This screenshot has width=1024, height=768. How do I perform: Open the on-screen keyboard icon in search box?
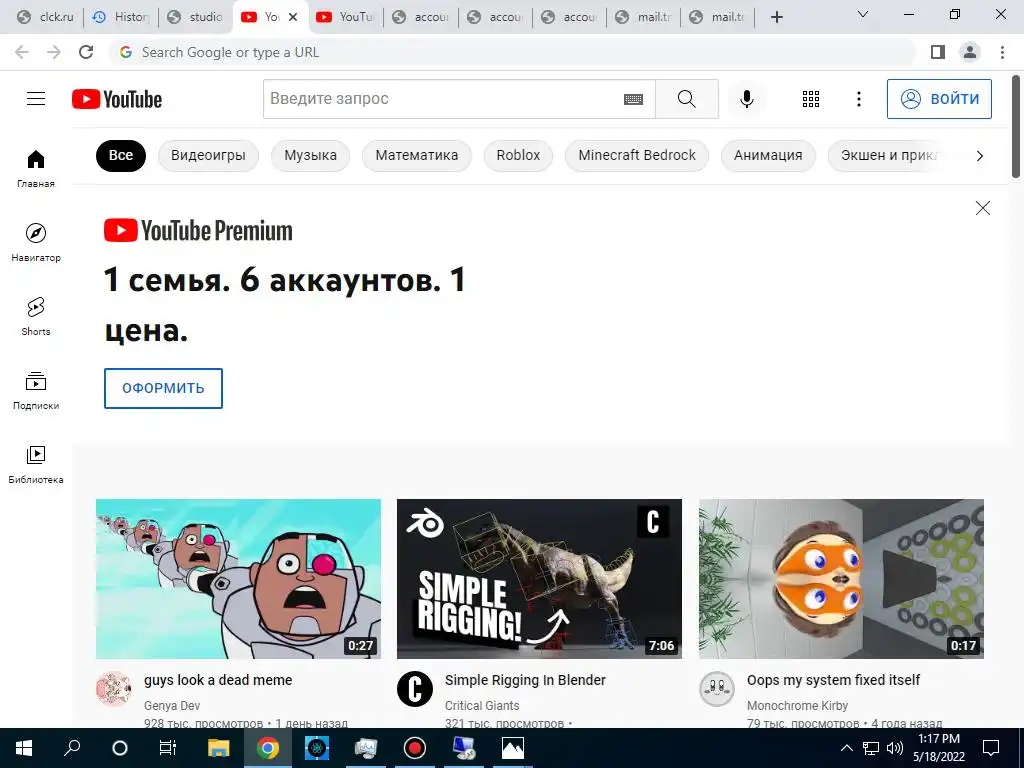pos(633,99)
